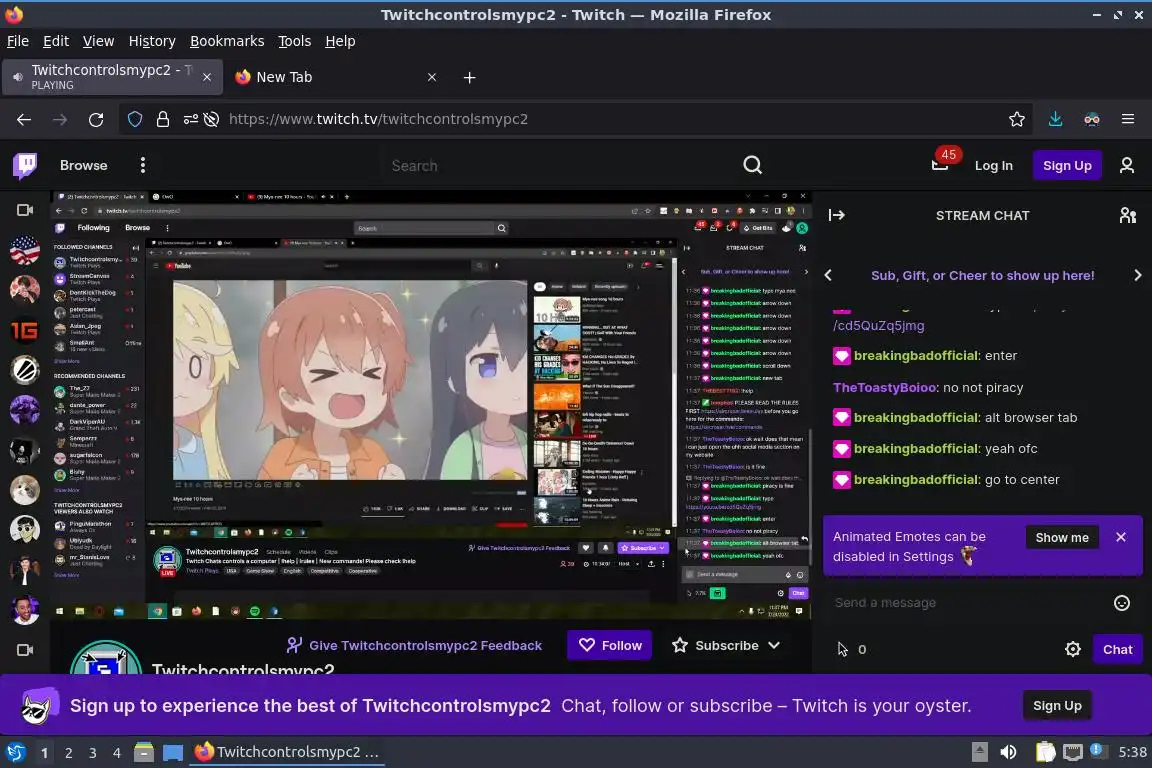The image size is (1152, 768).
Task: Mute the playing Twitchcontrolsmypc2 tab audio
Action: (18, 77)
